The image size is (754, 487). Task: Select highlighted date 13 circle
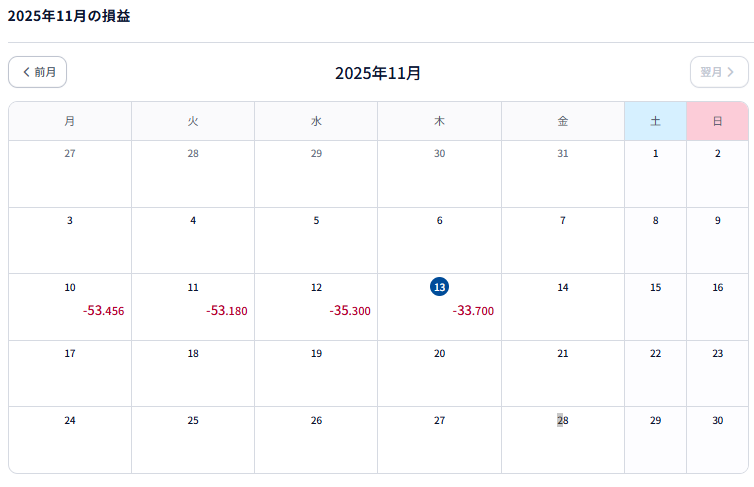439,287
